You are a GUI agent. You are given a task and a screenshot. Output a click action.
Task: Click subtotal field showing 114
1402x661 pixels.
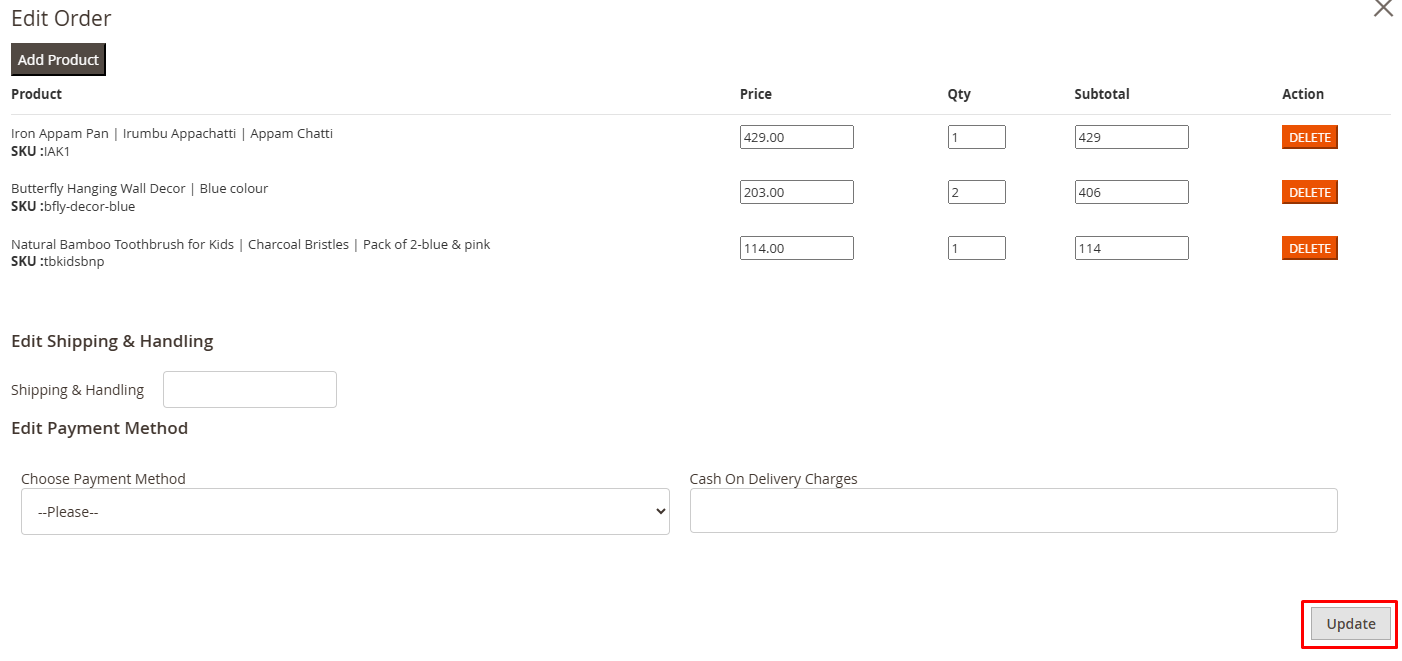tap(1132, 248)
